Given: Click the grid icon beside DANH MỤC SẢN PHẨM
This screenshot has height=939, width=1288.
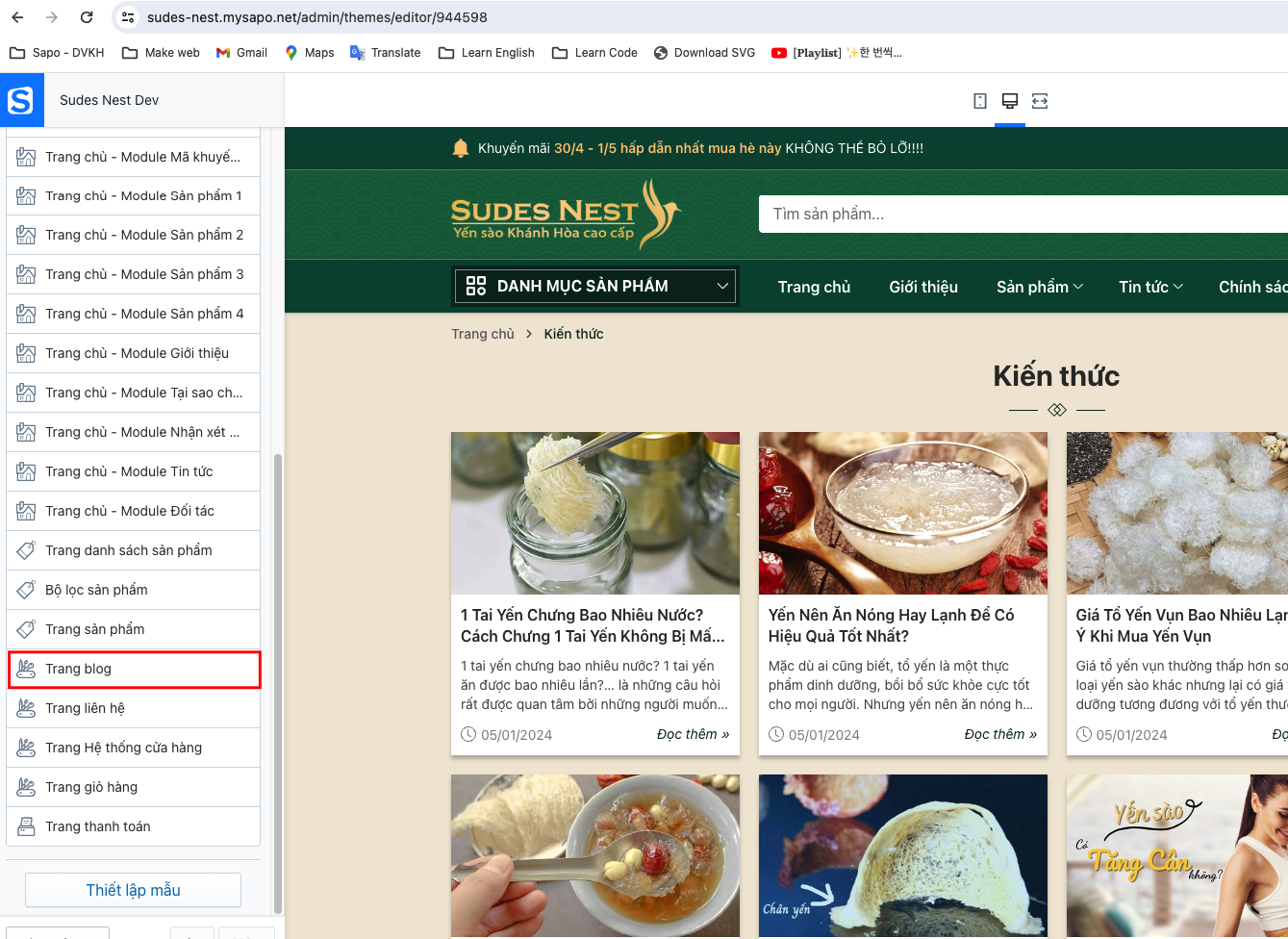Looking at the screenshot, I should click(x=475, y=286).
